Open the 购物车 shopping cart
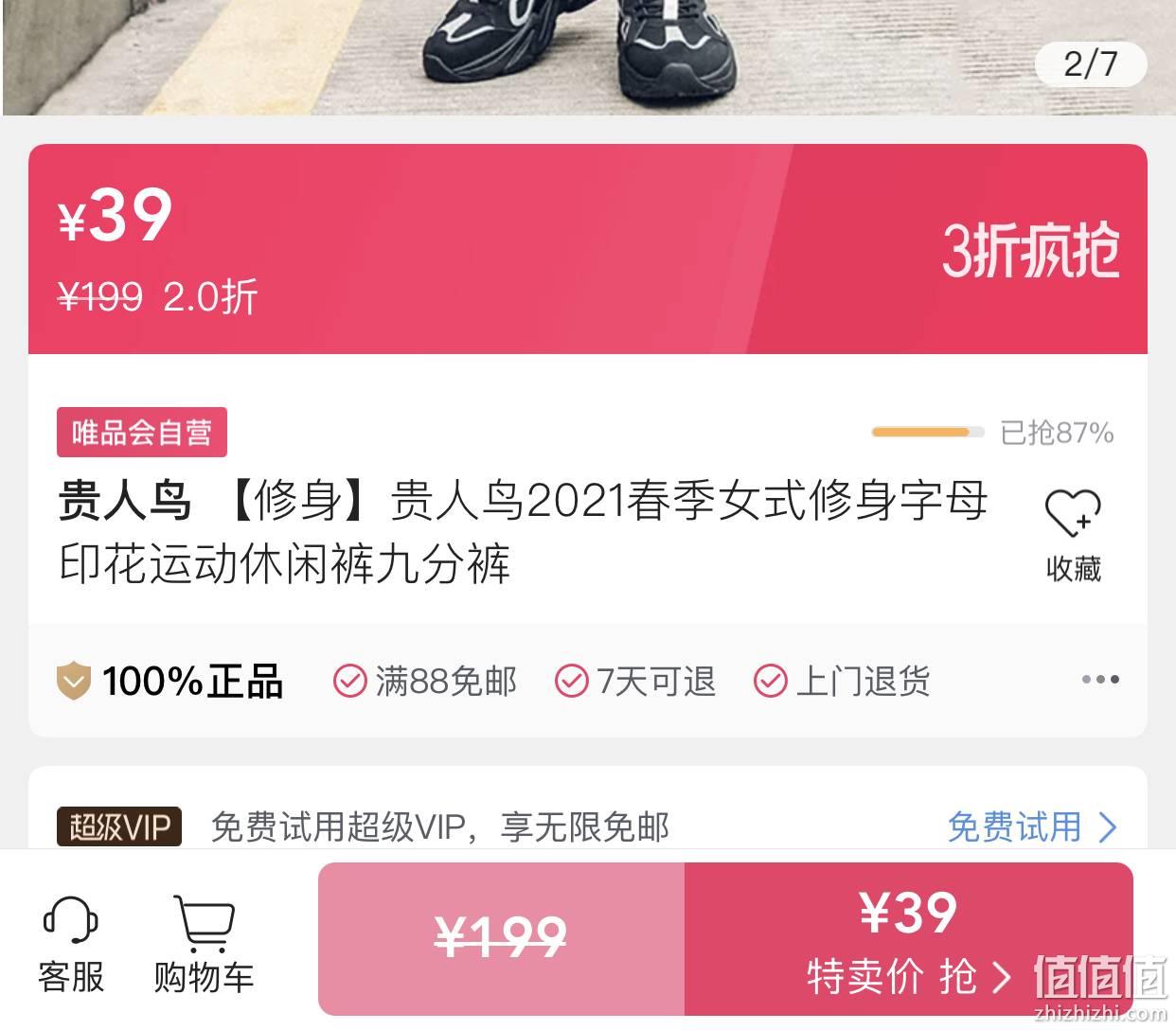The height and width of the screenshot is (1030, 1176). tap(205, 923)
